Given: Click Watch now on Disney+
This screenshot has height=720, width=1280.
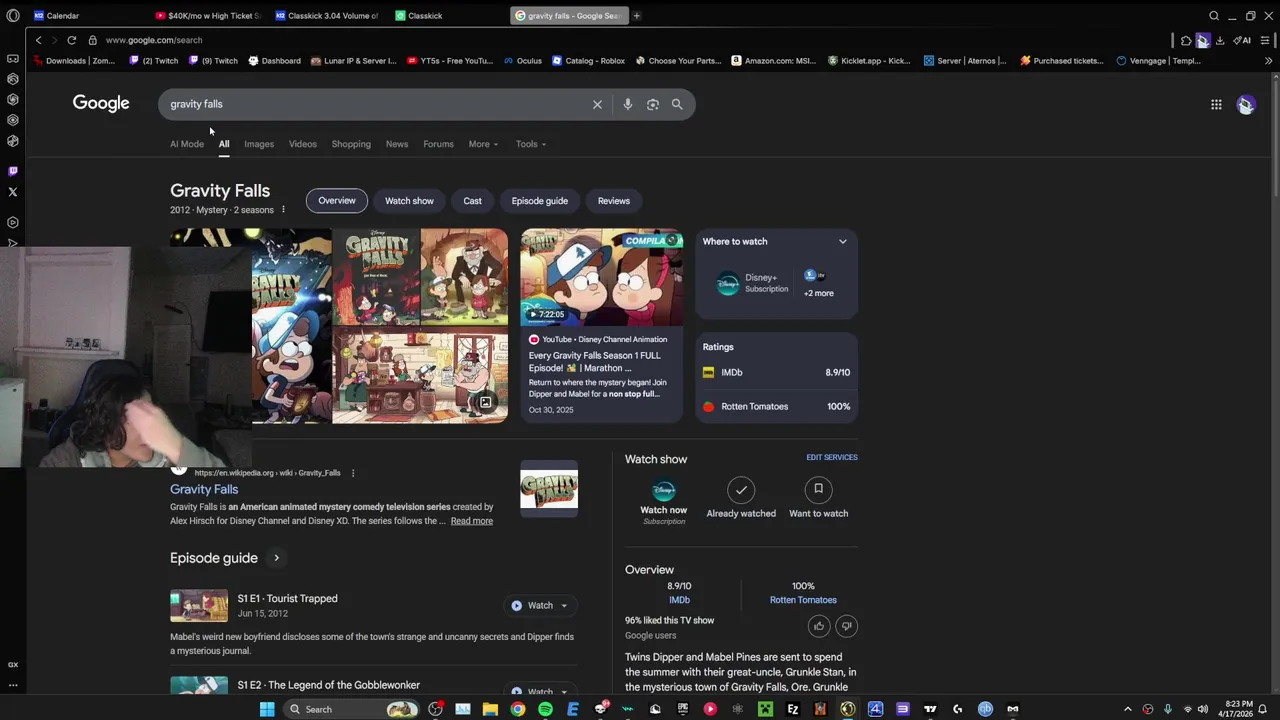Looking at the screenshot, I should point(663,502).
